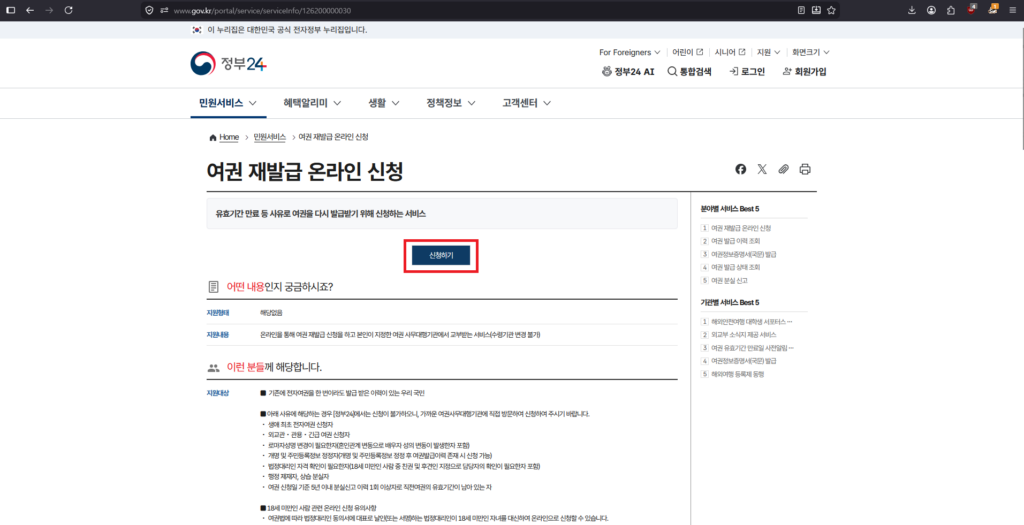Image resolution: width=1024 pixels, height=525 pixels.
Task: Share page on Facebook icon
Action: coord(741,169)
